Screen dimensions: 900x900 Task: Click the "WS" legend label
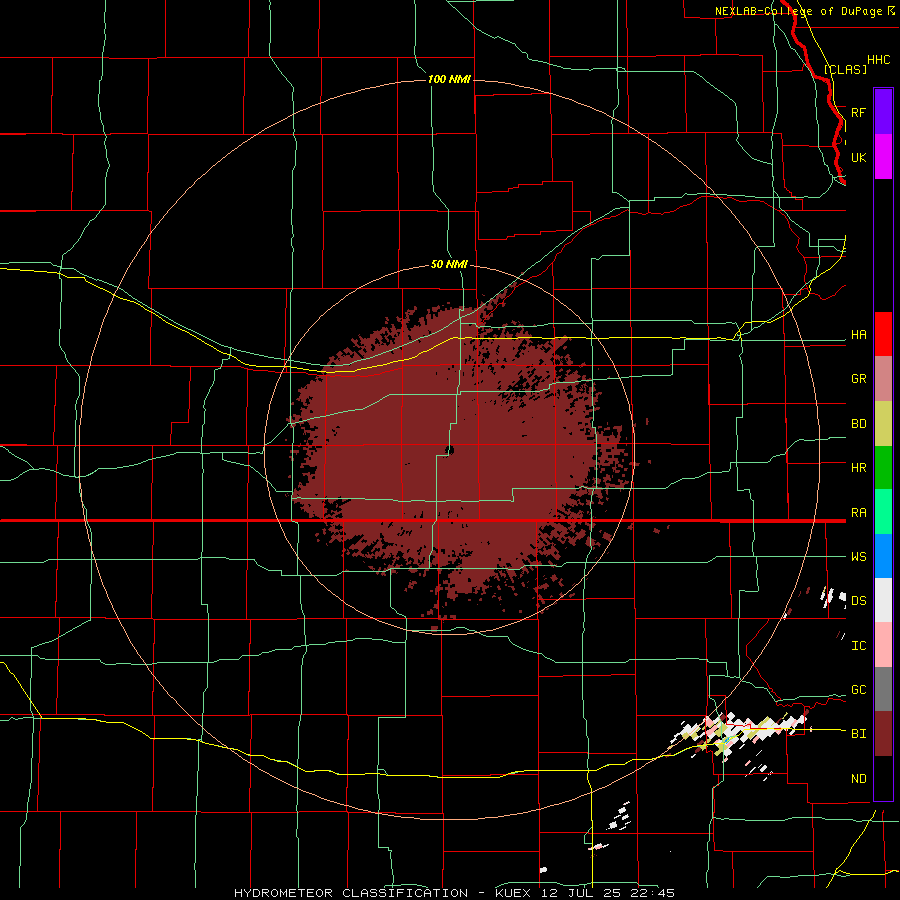click(x=859, y=557)
